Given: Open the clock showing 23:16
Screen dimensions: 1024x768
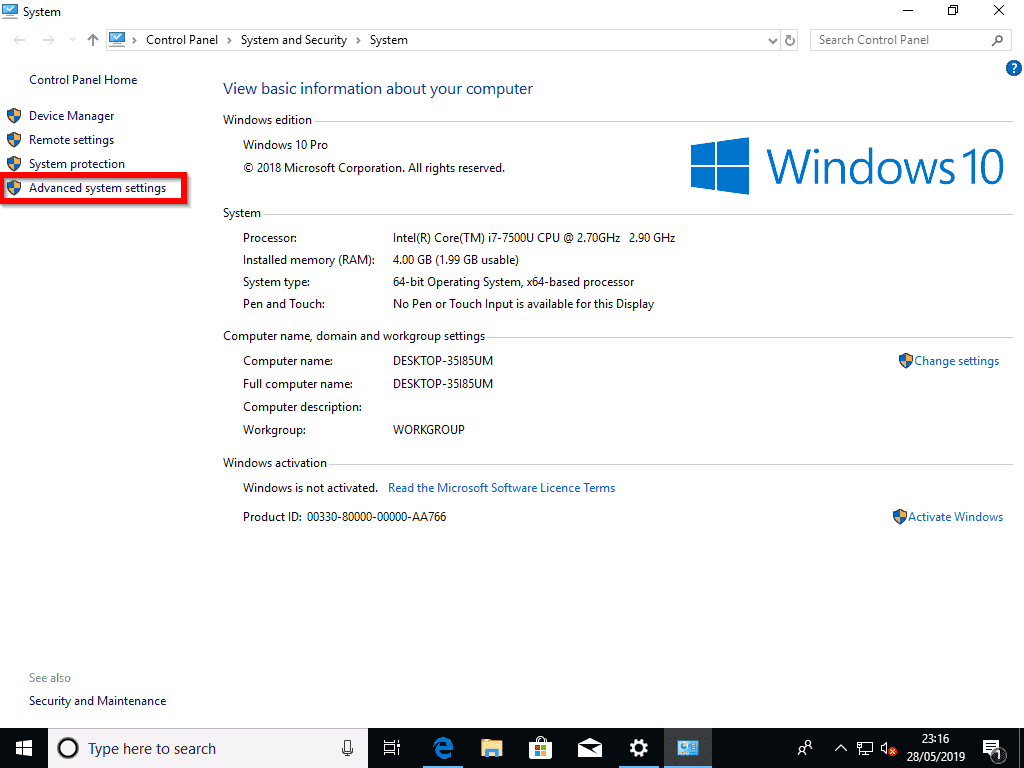Looking at the screenshot, I should tap(935, 748).
